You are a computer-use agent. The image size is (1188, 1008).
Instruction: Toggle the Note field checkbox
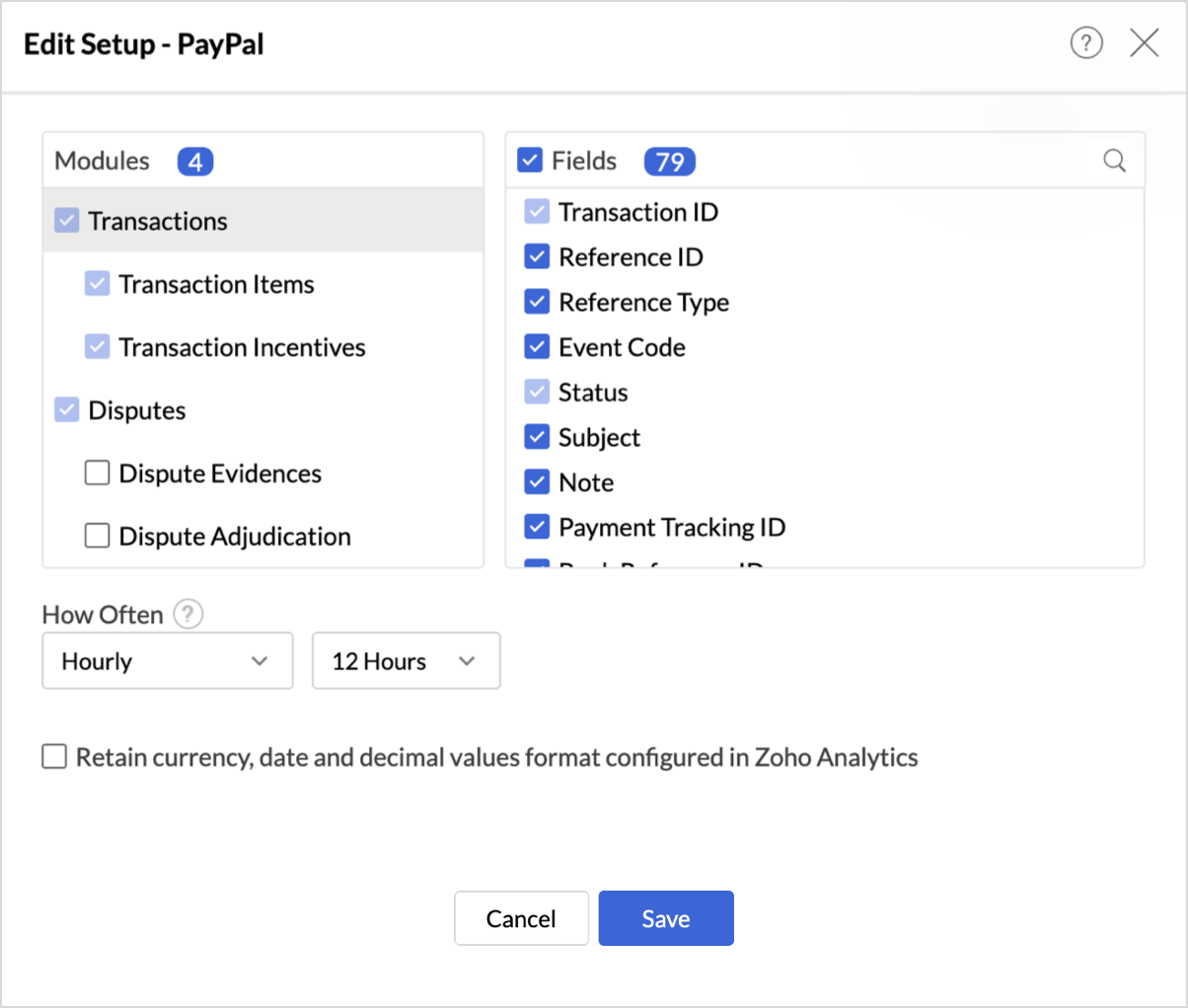point(537,482)
